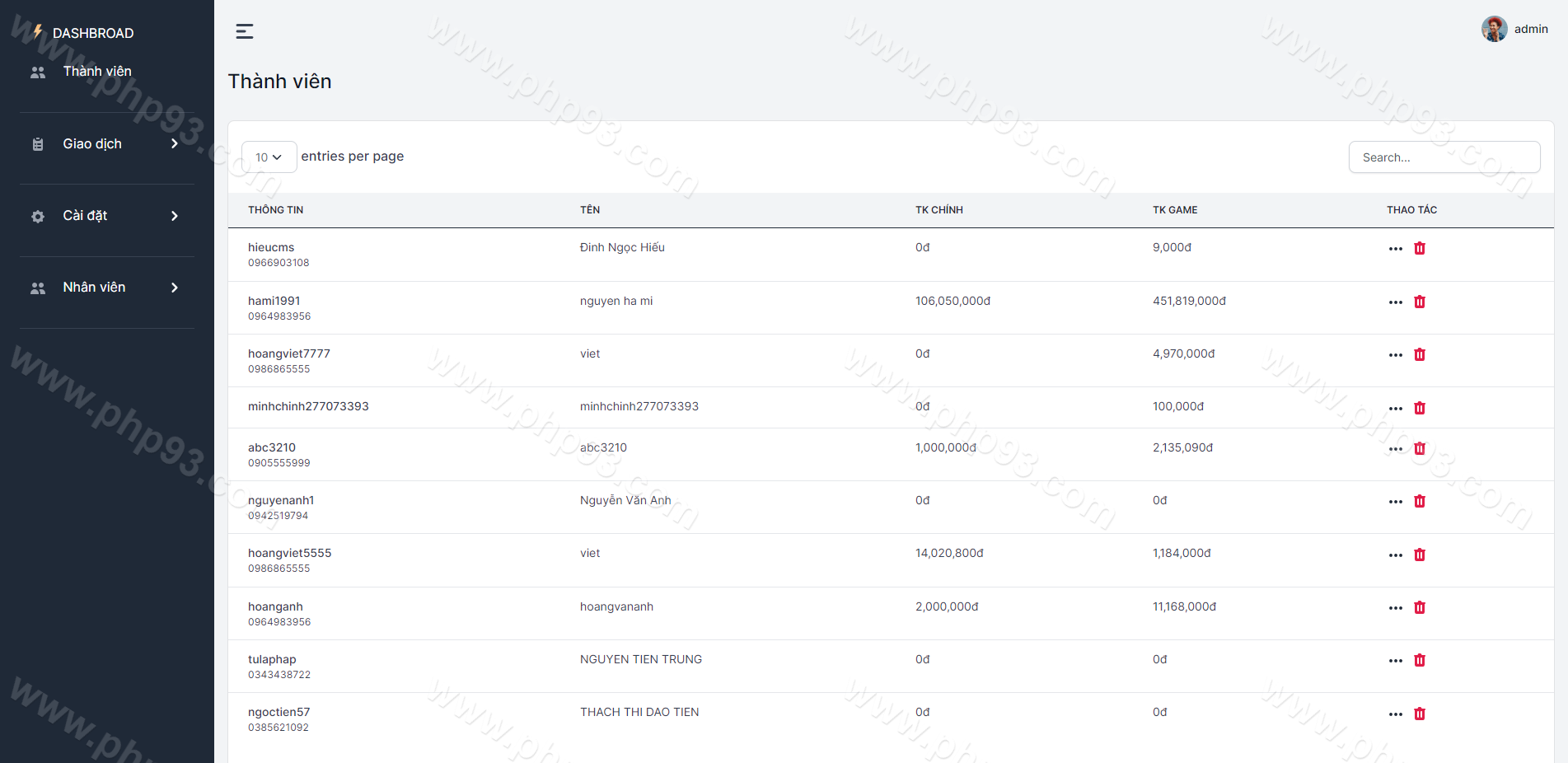Image resolution: width=1568 pixels, height=763 pixels.
Task: Delete the hieucms member with trash icon
Action: click(1419, 248)
